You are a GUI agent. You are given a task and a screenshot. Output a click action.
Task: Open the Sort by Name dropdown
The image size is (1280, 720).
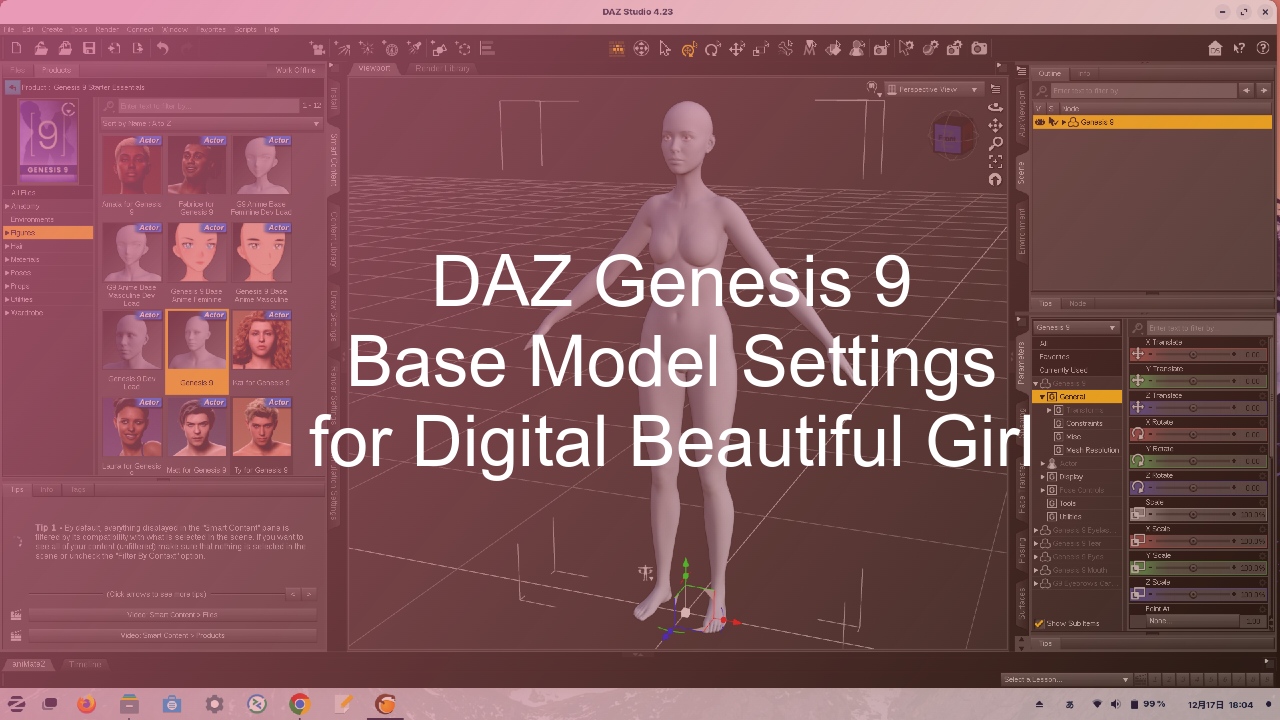coord(211,123)
